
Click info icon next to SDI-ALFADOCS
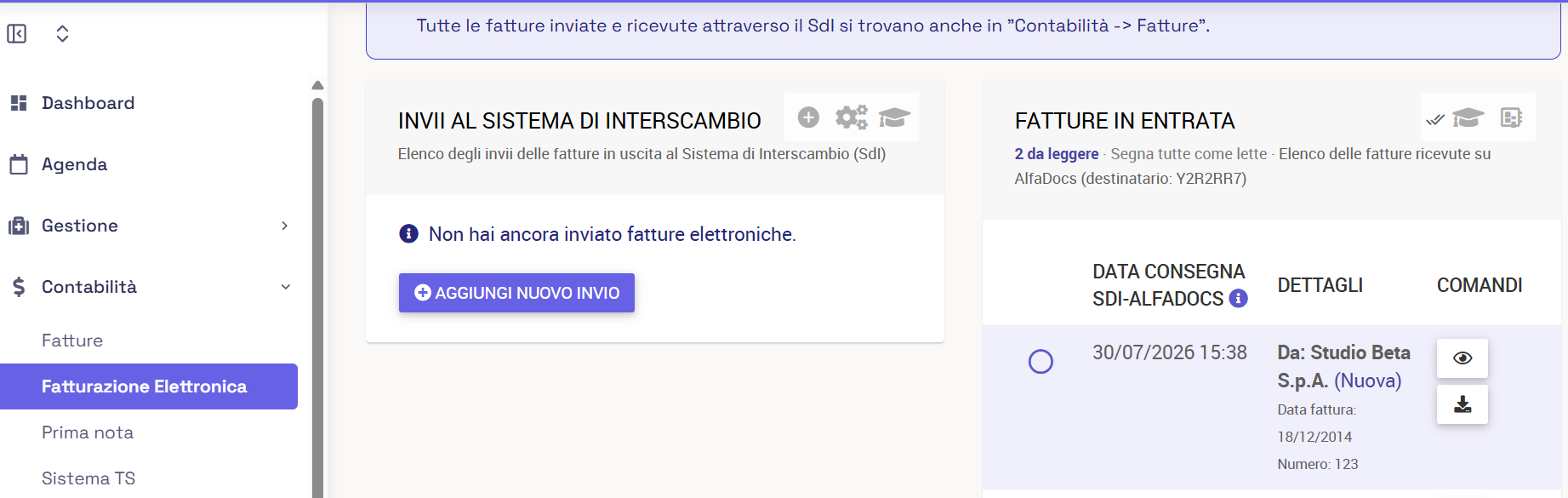tap(1239, 299)
